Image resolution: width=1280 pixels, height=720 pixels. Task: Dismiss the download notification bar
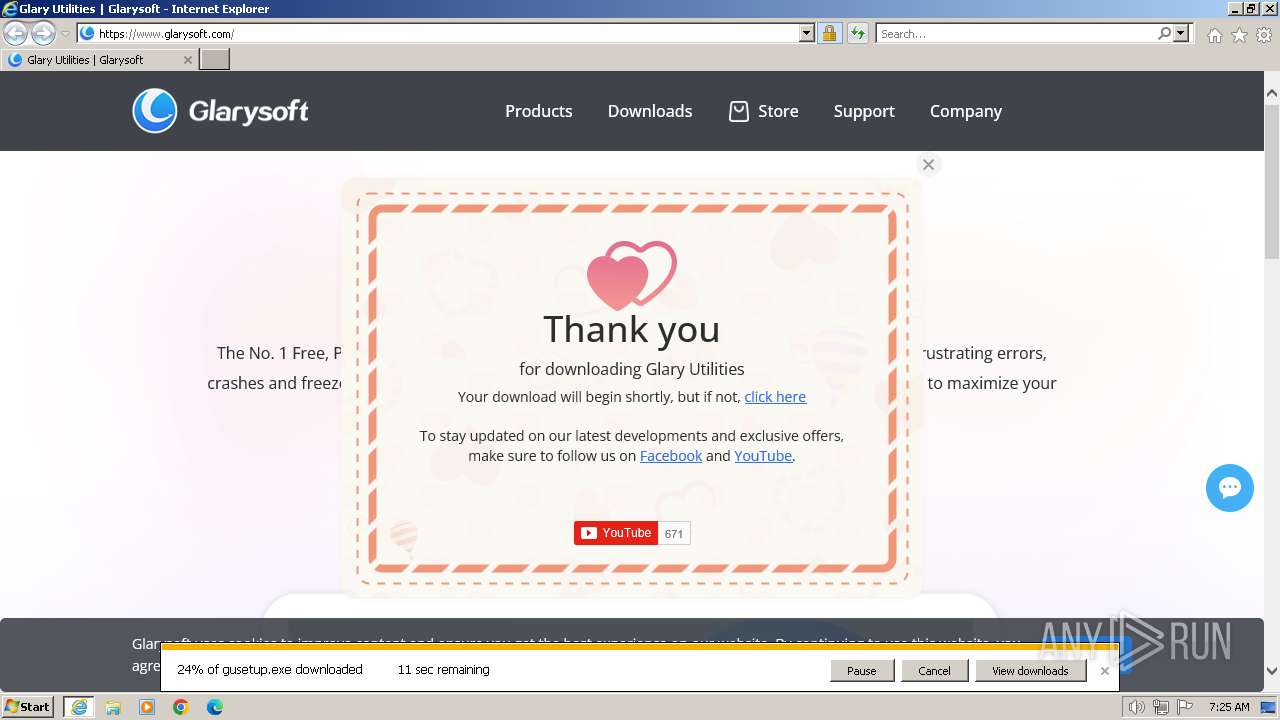click(1105, 671)
